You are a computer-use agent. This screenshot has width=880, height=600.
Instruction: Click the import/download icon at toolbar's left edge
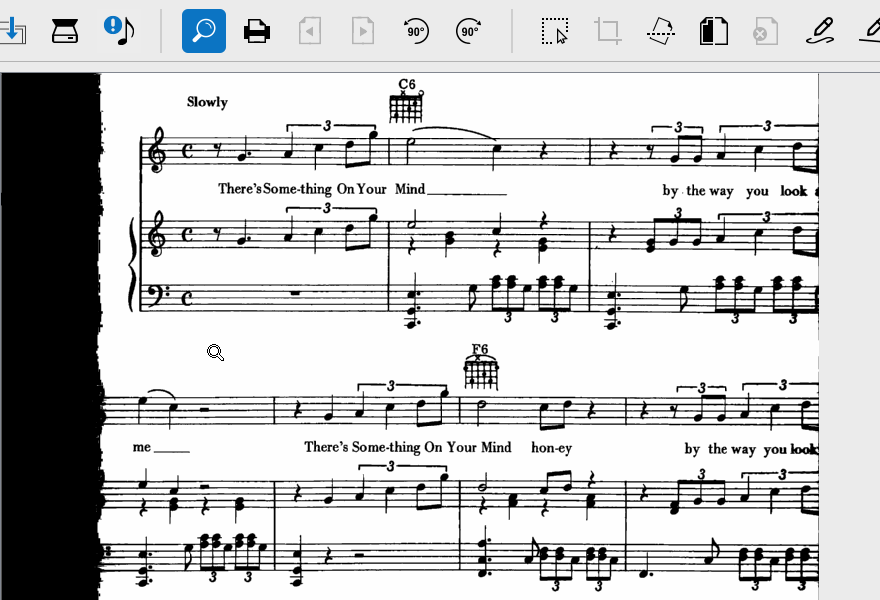pyautogui.click(x=12, y=30)
